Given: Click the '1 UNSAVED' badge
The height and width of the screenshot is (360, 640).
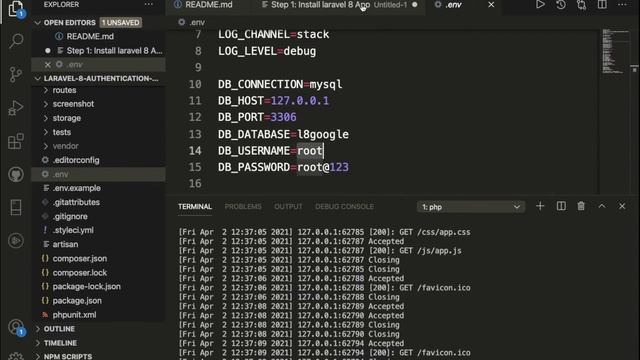Looking at the screenshot, I should coord(120,22).
